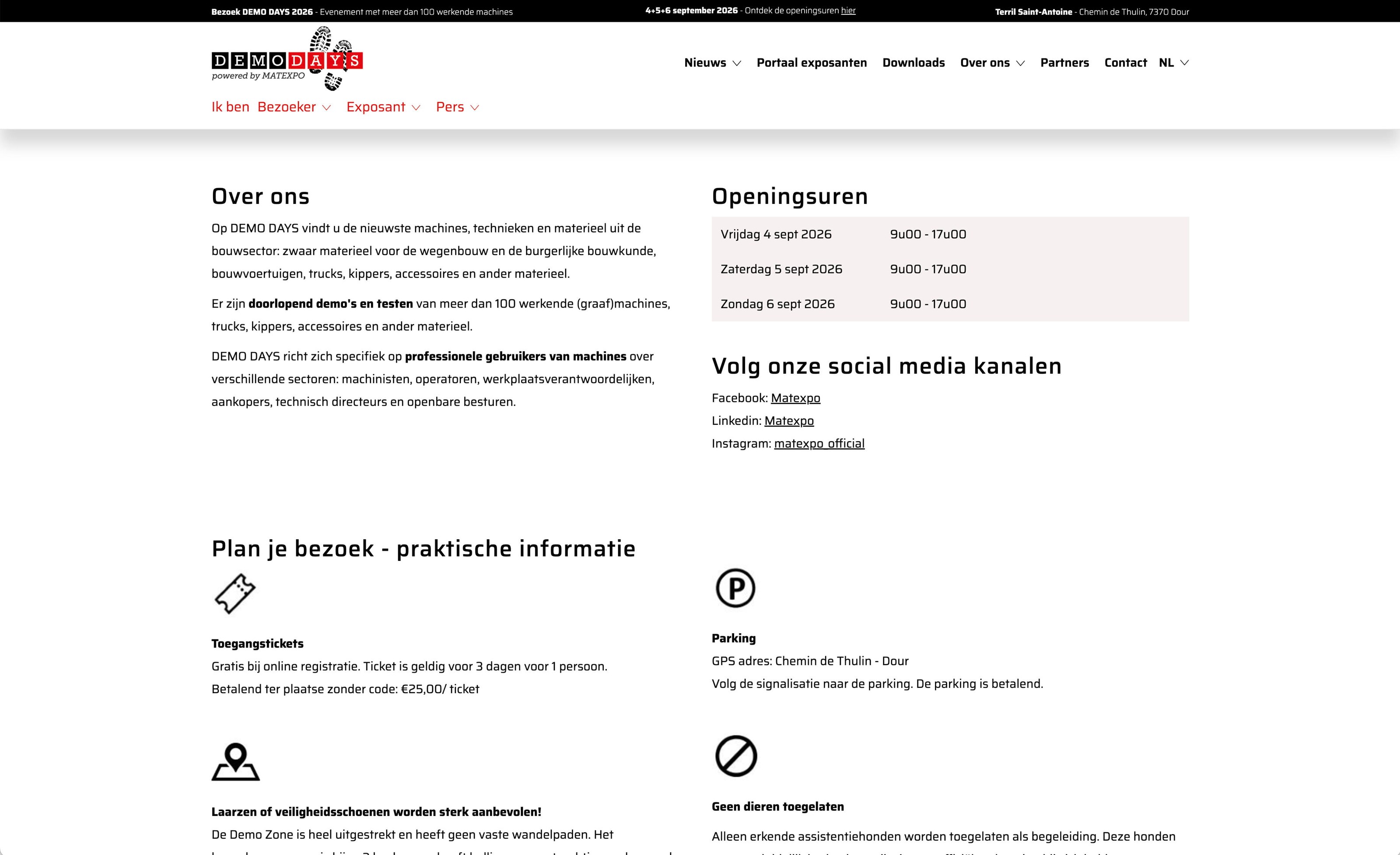1400x855 pixels.
Task: Click the map pin location icon
Action: tap(235, 762)
